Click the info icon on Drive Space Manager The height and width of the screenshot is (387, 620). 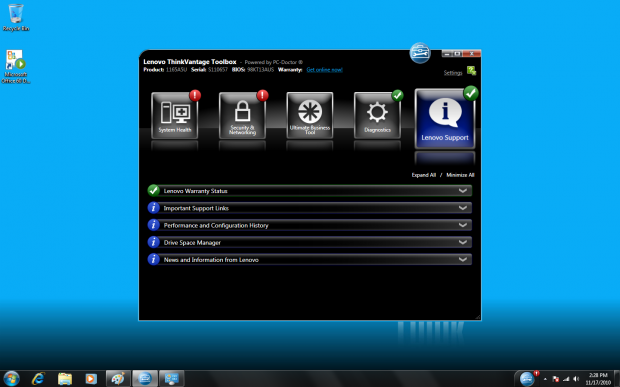153,242
